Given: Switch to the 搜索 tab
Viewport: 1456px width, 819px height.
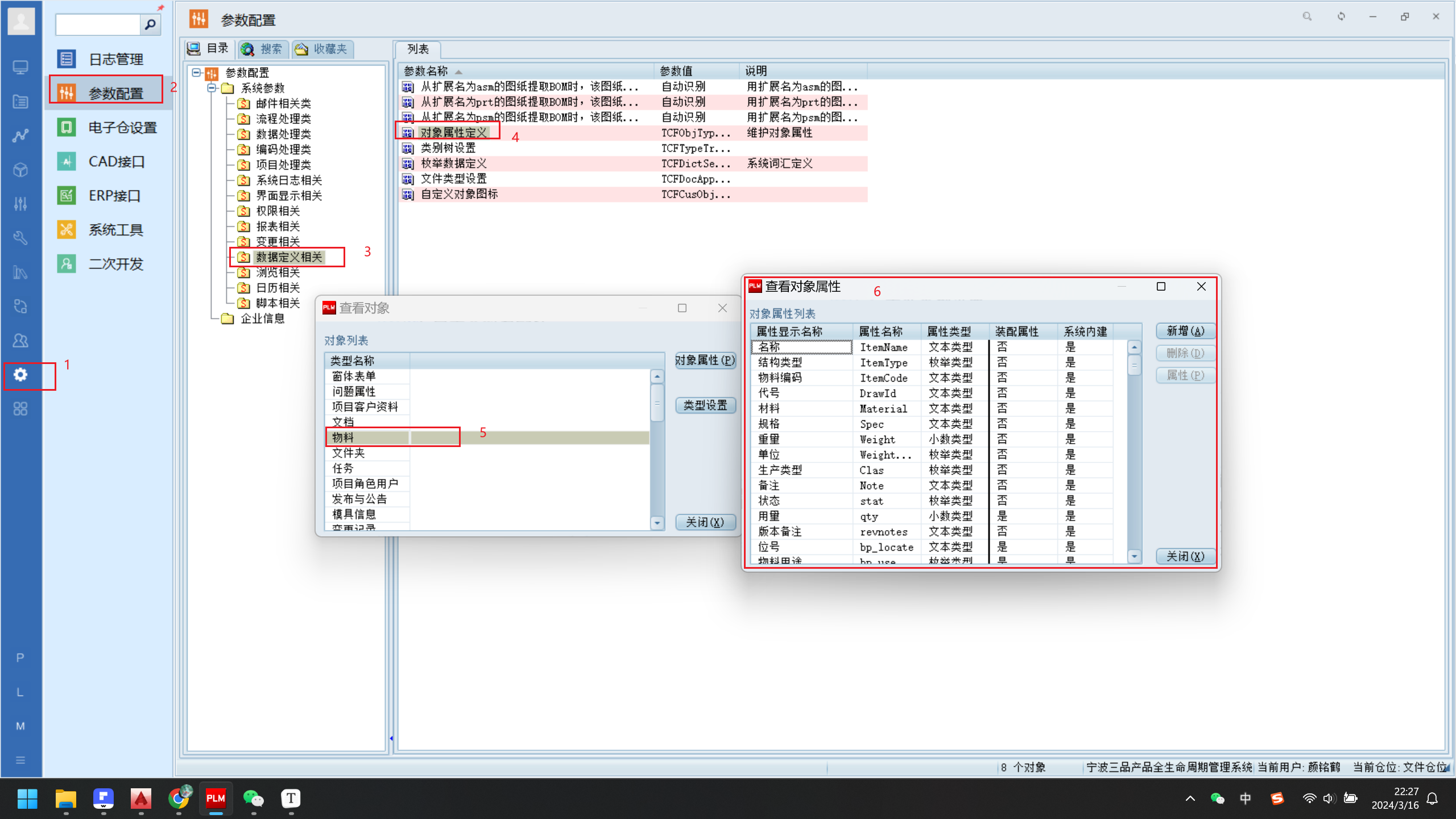Looking at the screenshot, I should (x=263, y=49).
